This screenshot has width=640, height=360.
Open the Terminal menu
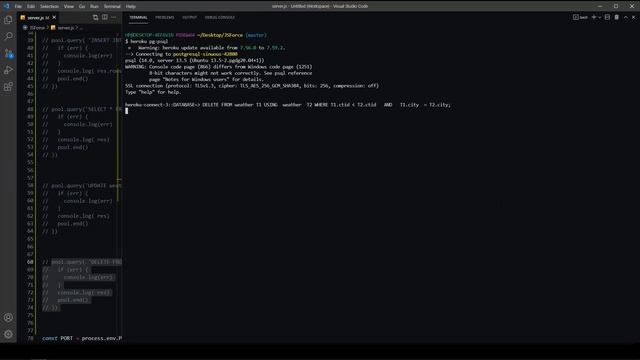(112, 6)
